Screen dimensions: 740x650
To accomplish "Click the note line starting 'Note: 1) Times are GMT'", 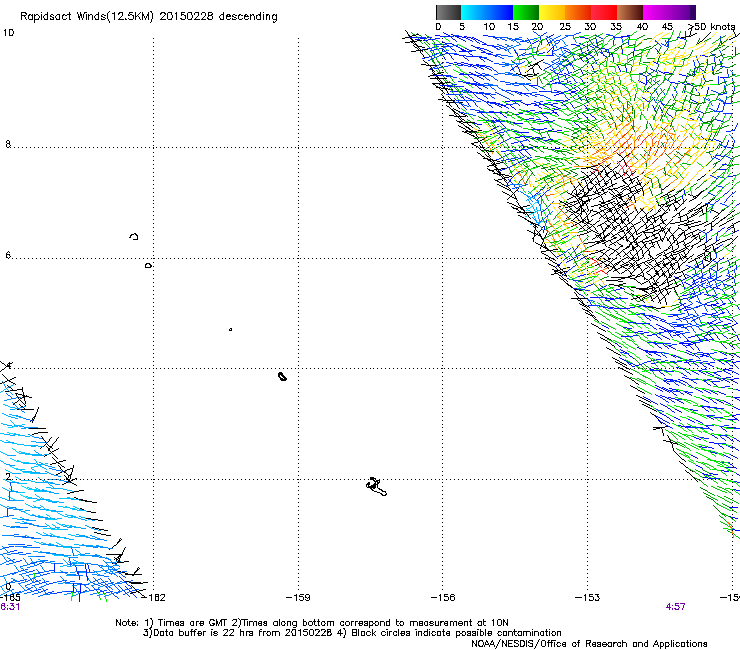I will (311, 623).
